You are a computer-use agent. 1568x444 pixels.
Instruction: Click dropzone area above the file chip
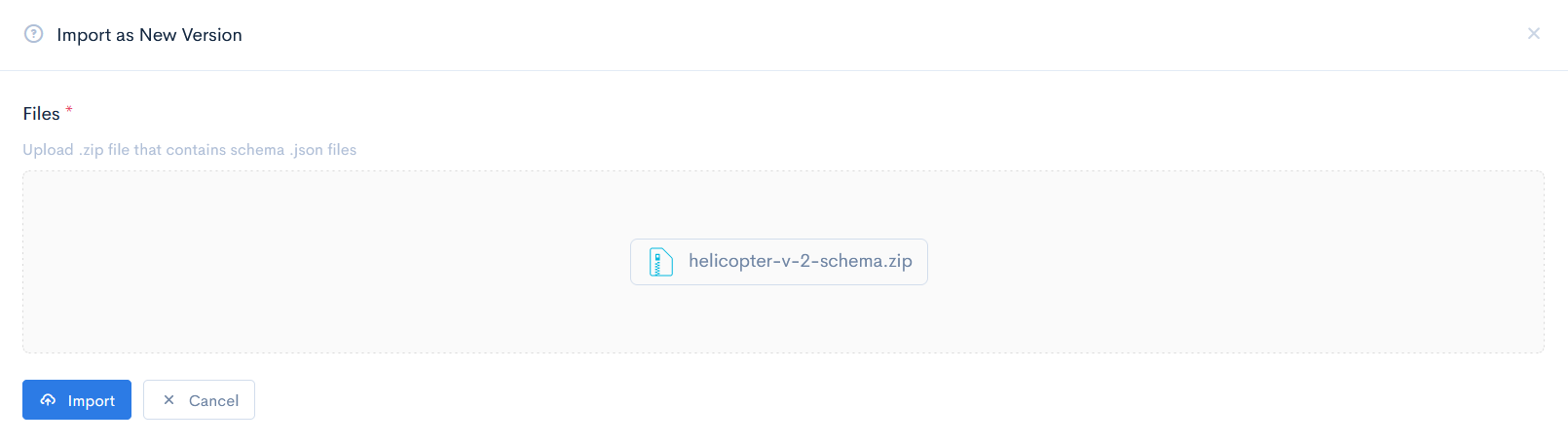click(779, 203)
